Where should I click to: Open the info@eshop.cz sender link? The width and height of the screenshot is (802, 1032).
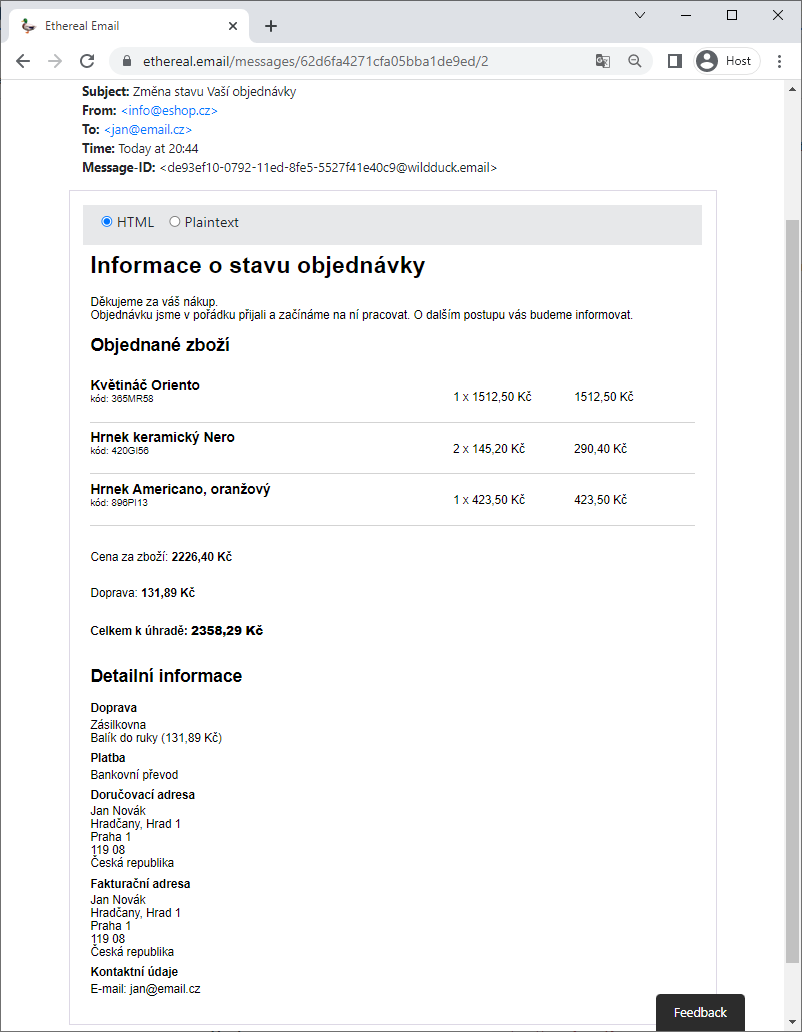click(169, 111)
